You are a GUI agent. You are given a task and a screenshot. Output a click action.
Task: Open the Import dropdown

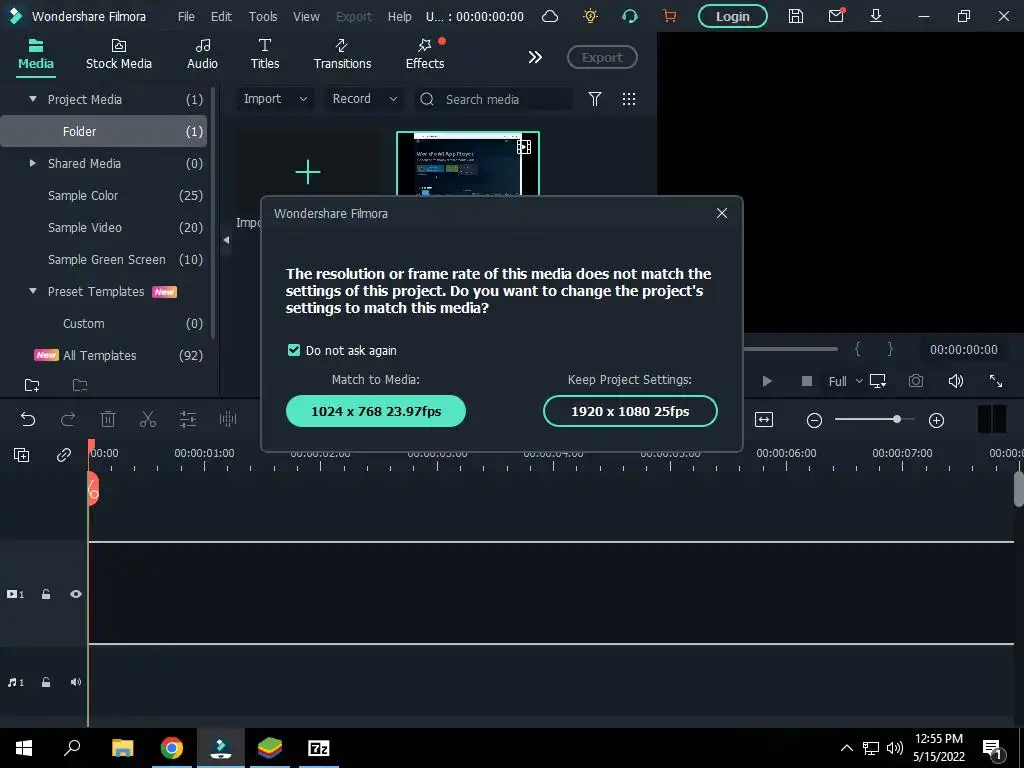coord(275,99)
